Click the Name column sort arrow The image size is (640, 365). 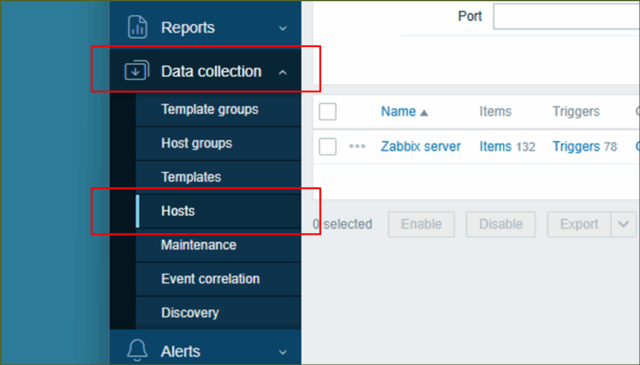424,113
